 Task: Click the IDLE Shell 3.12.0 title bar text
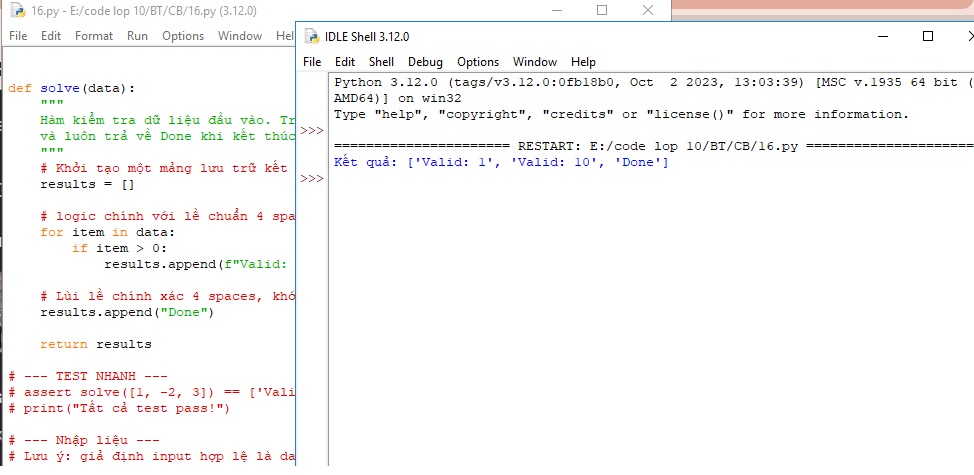point(367,37)
